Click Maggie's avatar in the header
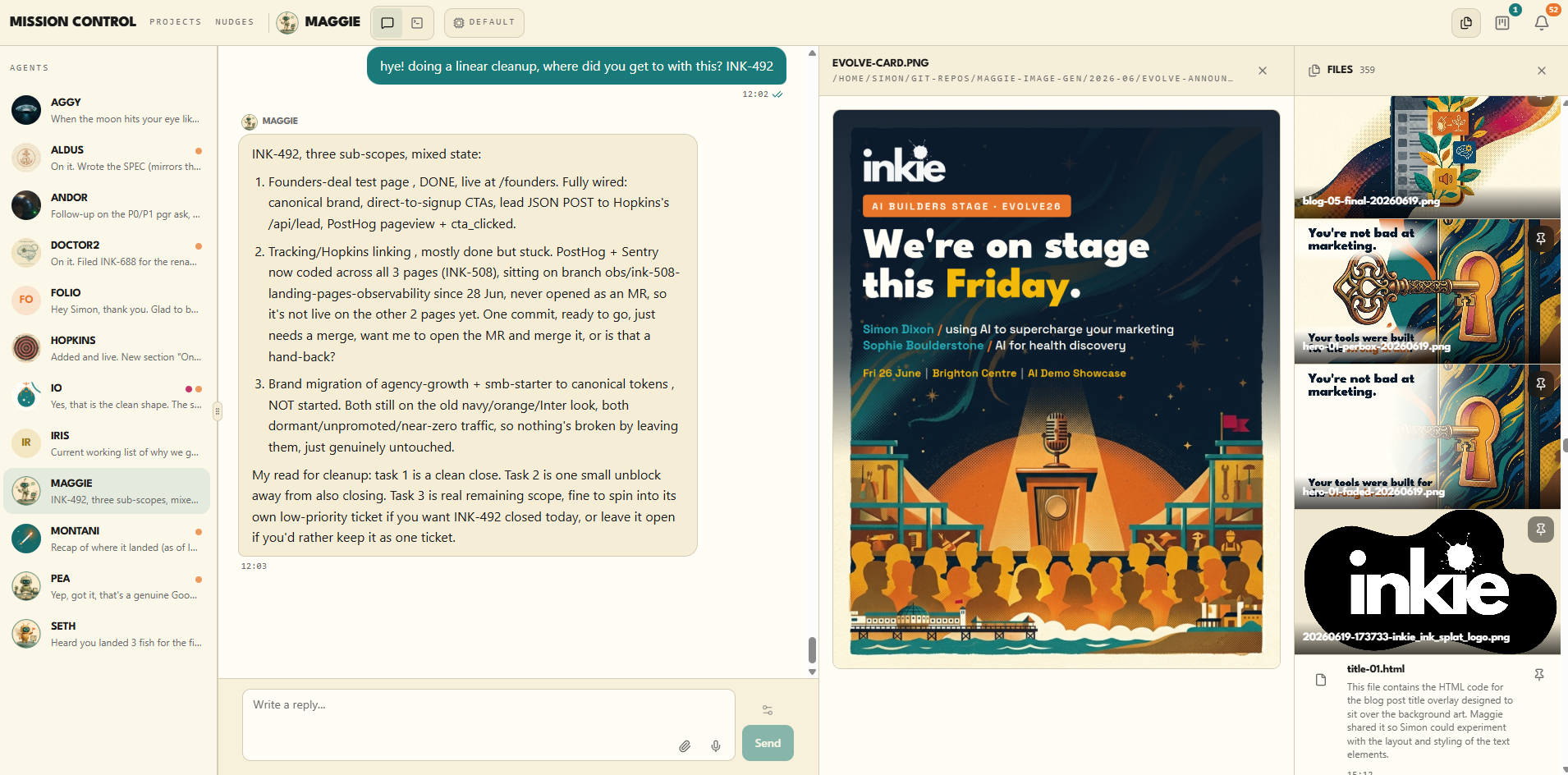 click(x=287, y=22)
